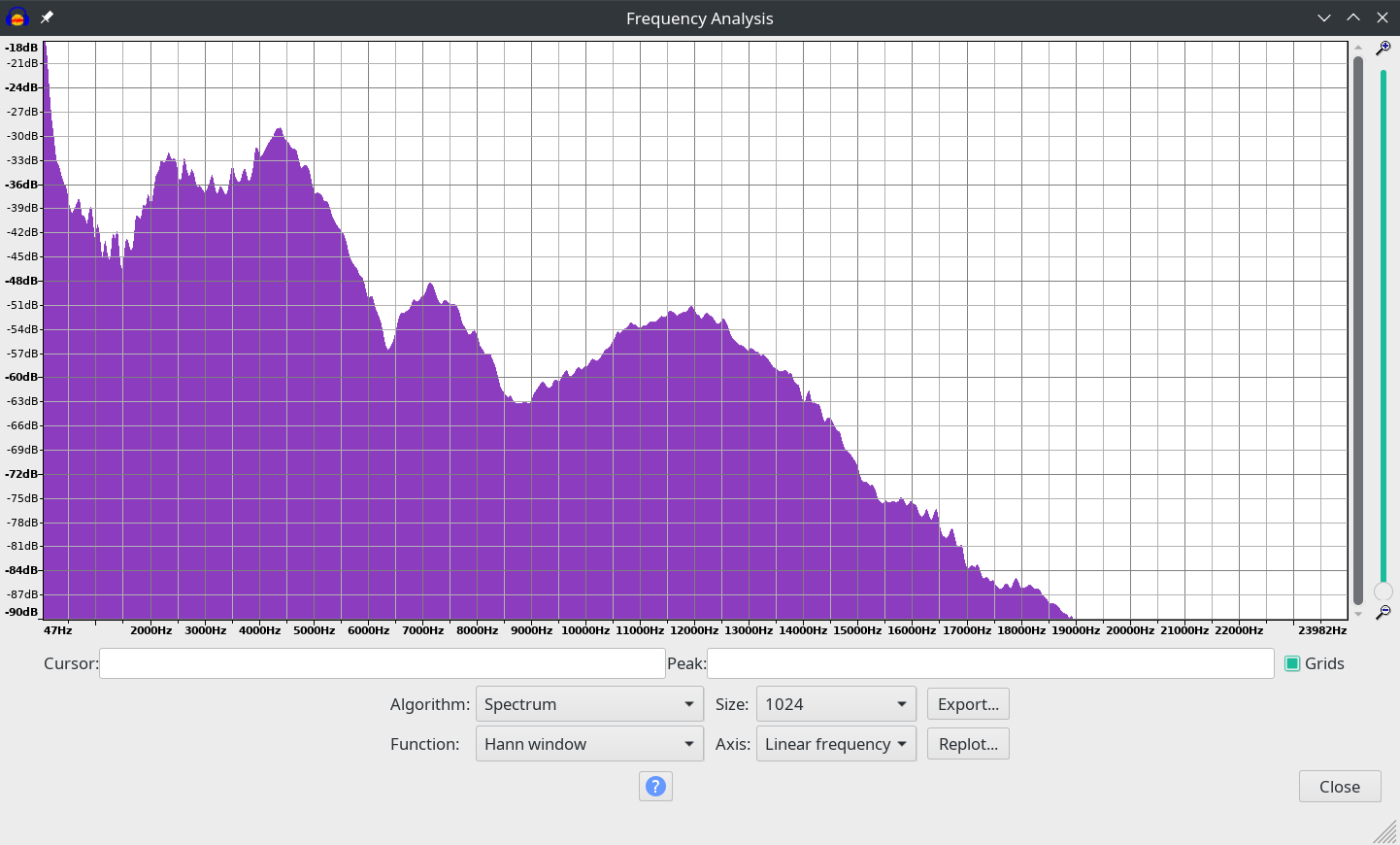This screenshot has width=1400, height=845.
Task: Click inside the Cursor readout field
Action: [x=382, y=663]
